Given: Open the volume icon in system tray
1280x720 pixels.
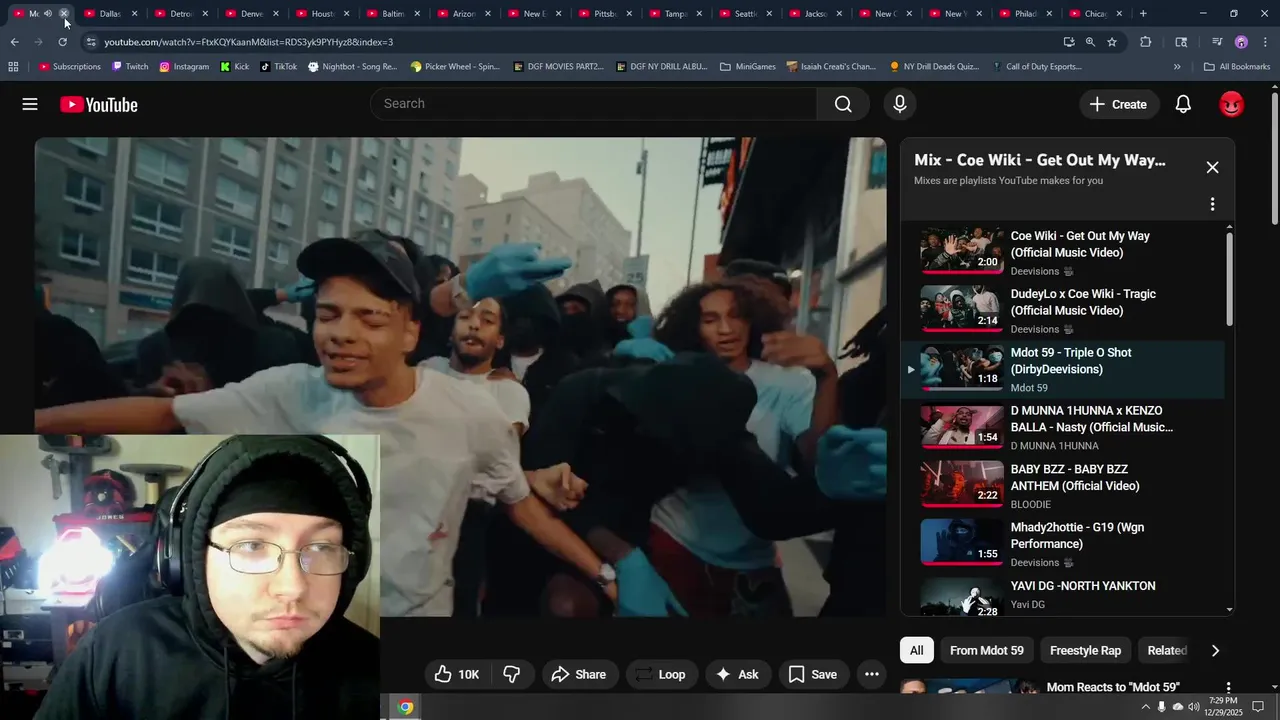Looking at the screenshot, I should click(x=1193, y=707).
